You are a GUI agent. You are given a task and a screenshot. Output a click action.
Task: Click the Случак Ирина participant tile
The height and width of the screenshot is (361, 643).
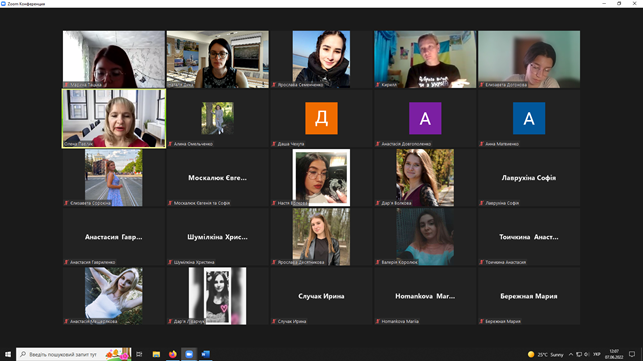point(322,296)
